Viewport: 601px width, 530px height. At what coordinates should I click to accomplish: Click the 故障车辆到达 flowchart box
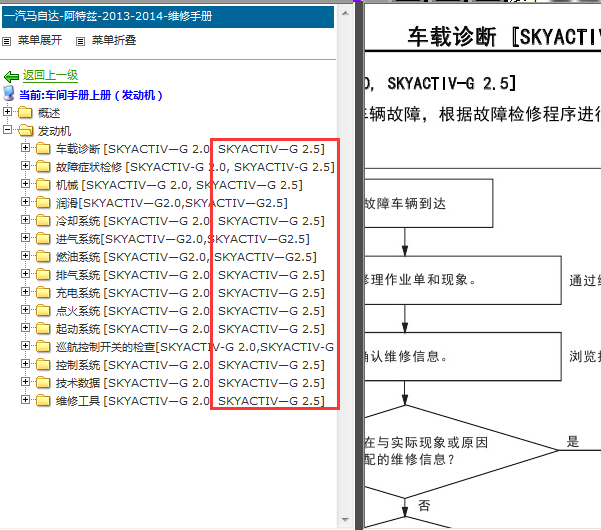[x=428, y=203]
